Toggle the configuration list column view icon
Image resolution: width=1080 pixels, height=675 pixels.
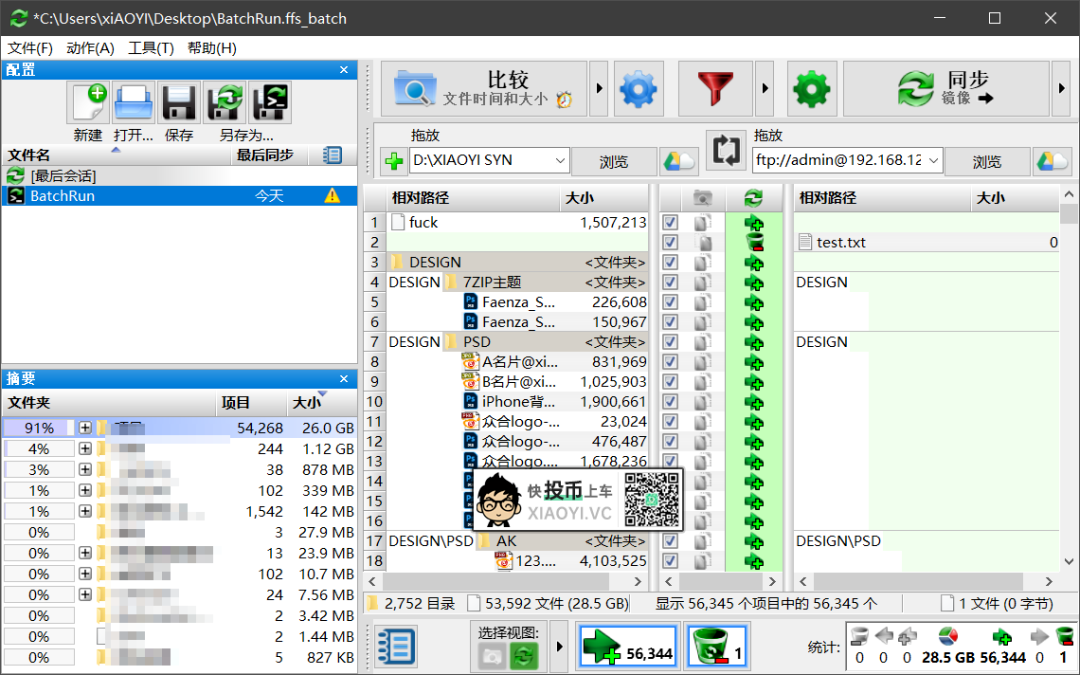pyautogui.click(x=332, y=155)
